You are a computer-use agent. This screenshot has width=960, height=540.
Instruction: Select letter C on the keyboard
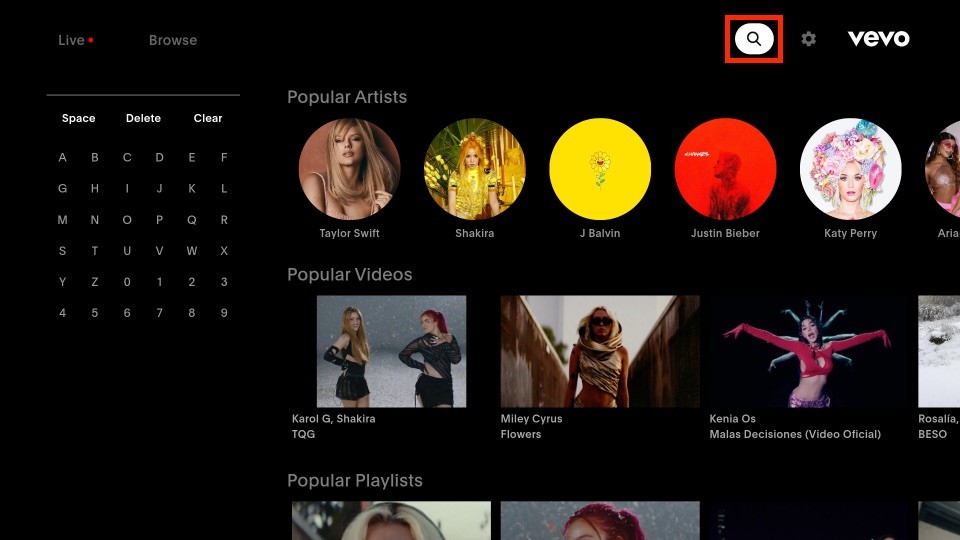(127, 157)
